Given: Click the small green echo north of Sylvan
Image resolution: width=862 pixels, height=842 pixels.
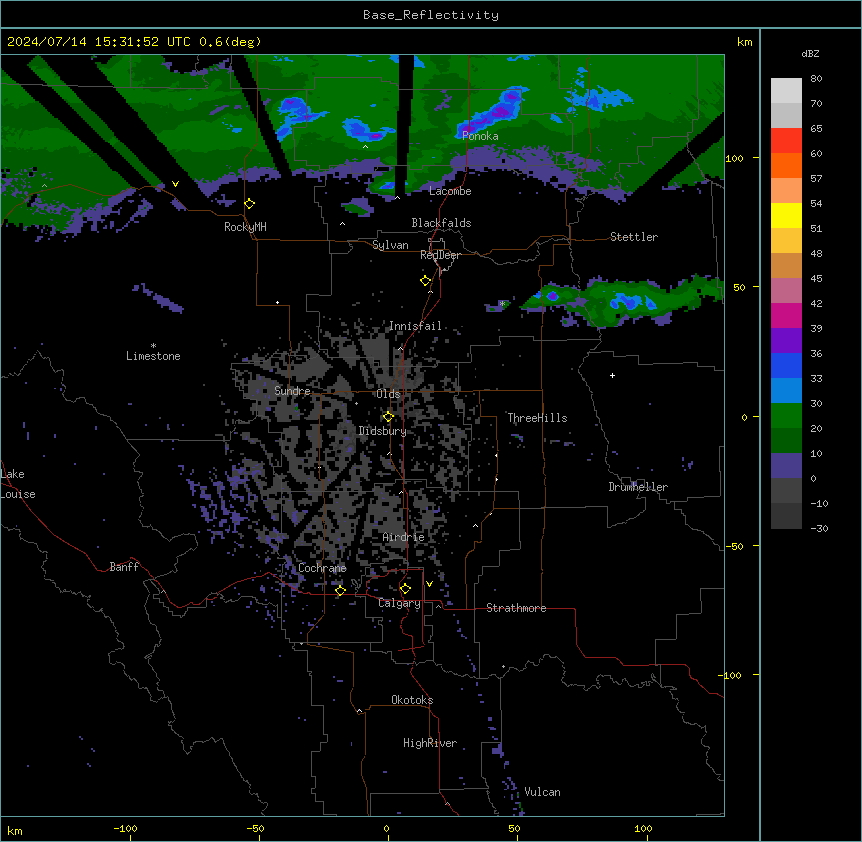Looking at the screenshot, I should click(x=357, y=208).
